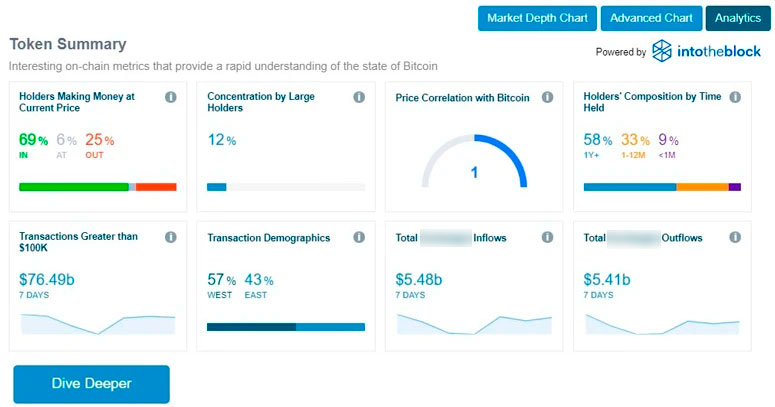The height and width of the screenshot is (407, 775).
Task: Click info icon on Holders' Composition by Time Held
Action: [735, 98]
